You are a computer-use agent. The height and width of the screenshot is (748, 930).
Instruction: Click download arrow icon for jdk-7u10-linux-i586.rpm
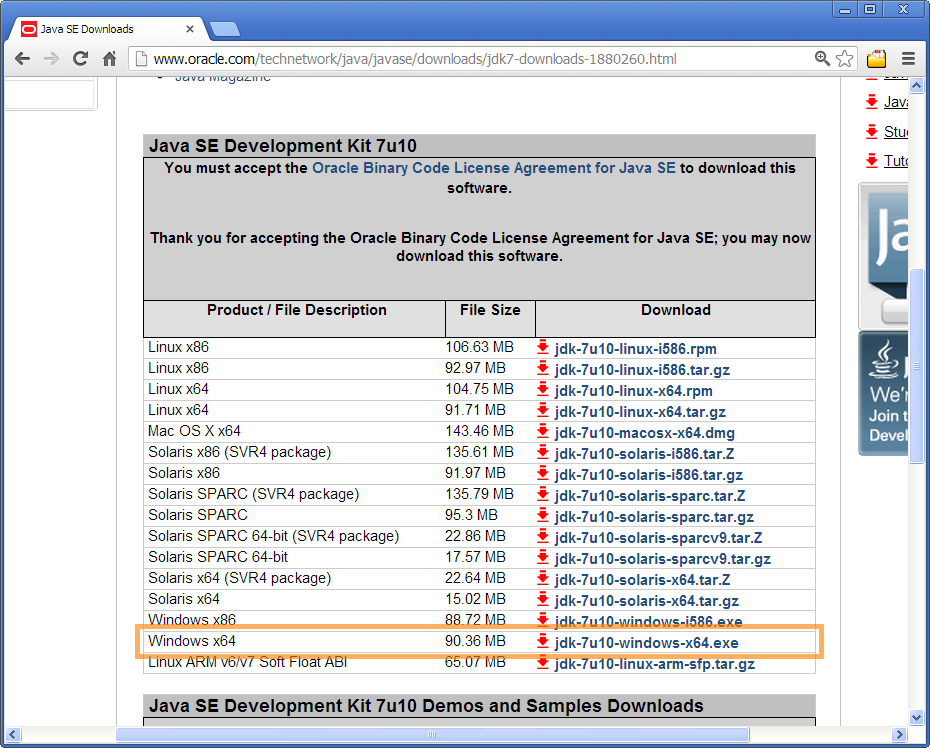pos(543,347)
